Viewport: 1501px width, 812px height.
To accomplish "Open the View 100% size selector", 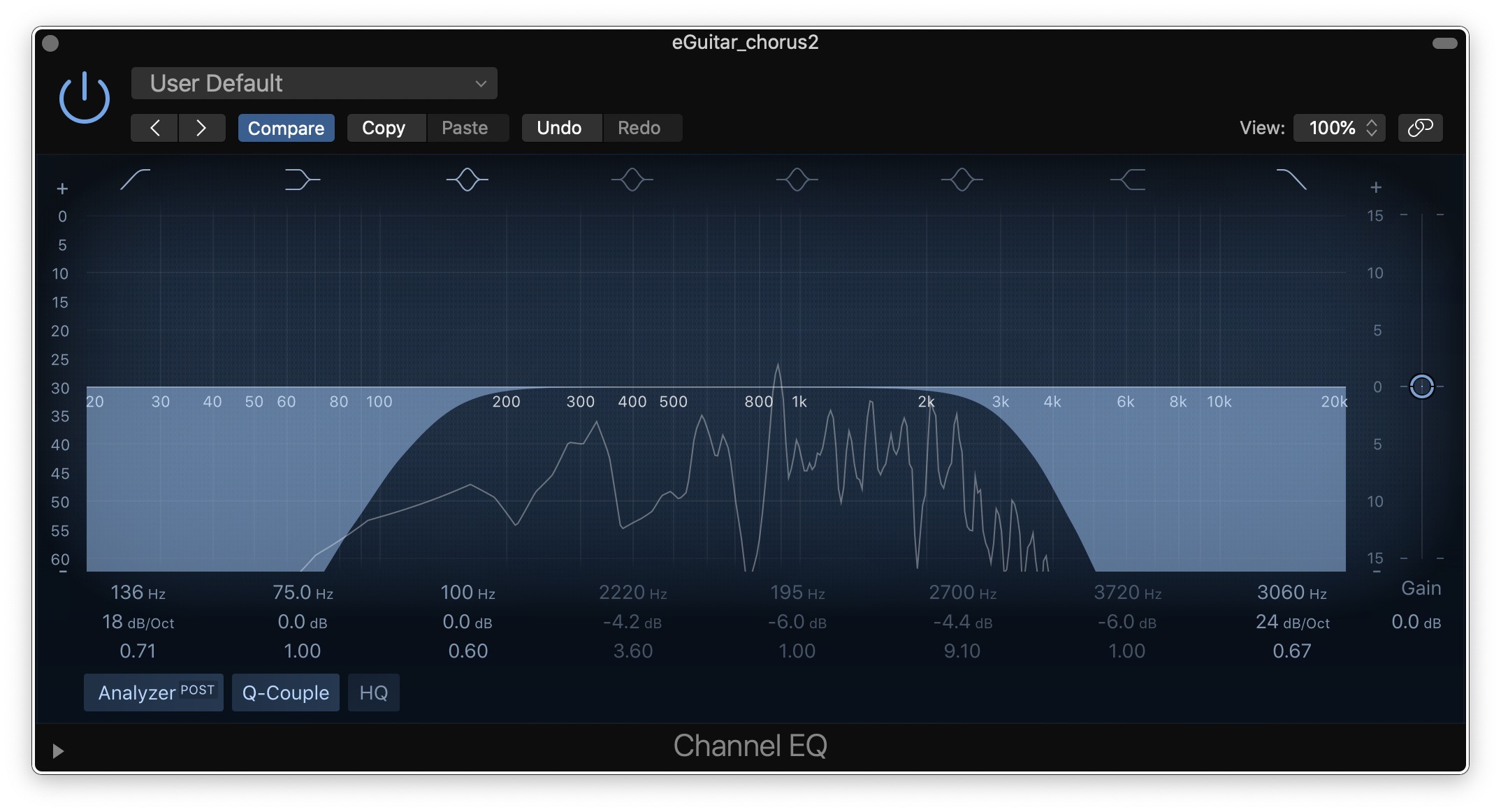I will pyautogui.click(x=1339, y=128).
